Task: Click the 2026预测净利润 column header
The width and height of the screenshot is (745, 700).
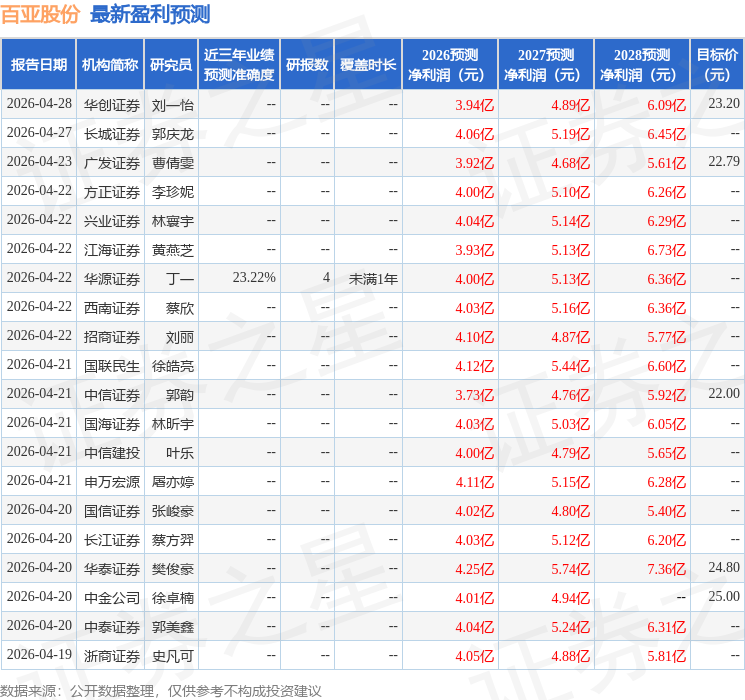Action: pos(450,65)
